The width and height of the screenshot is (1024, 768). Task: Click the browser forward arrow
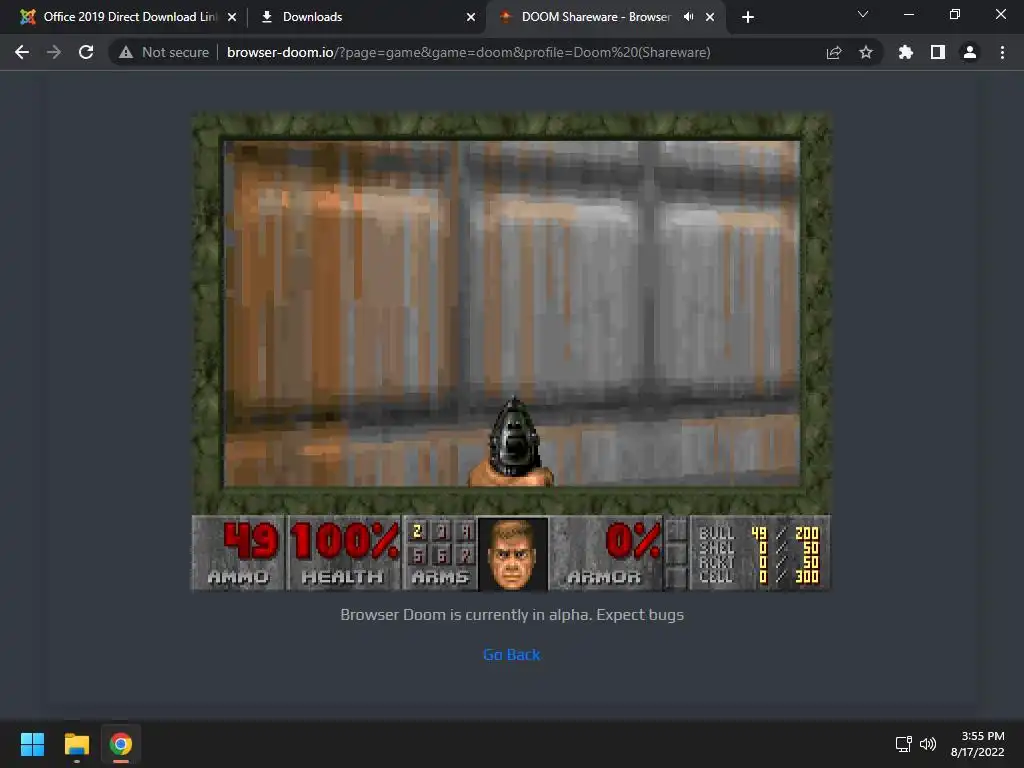click(54, 52)
